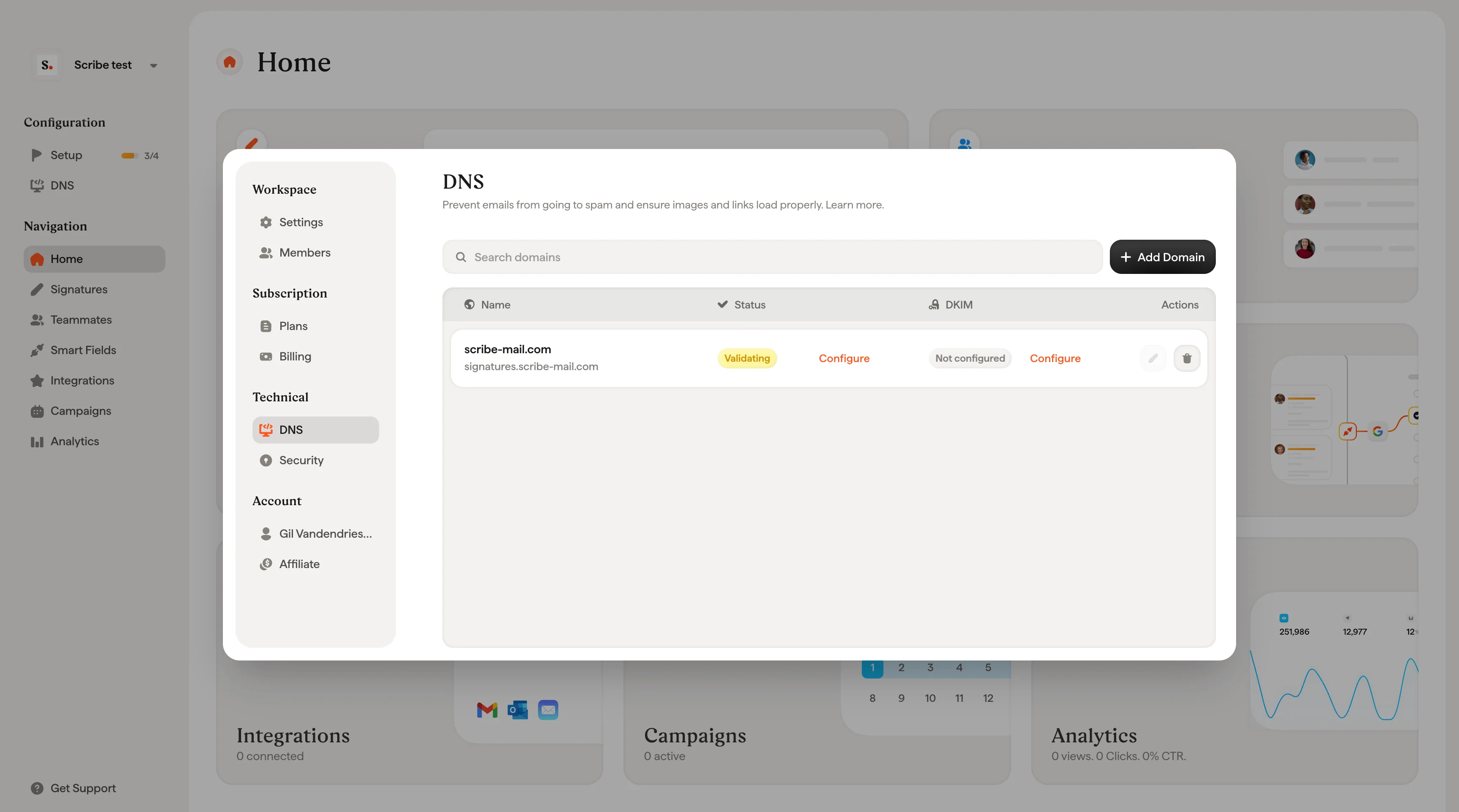The width and height of the screenshot is (1459, 812).
Task: Click the Setup flag icon
Action: coord(37,154)
